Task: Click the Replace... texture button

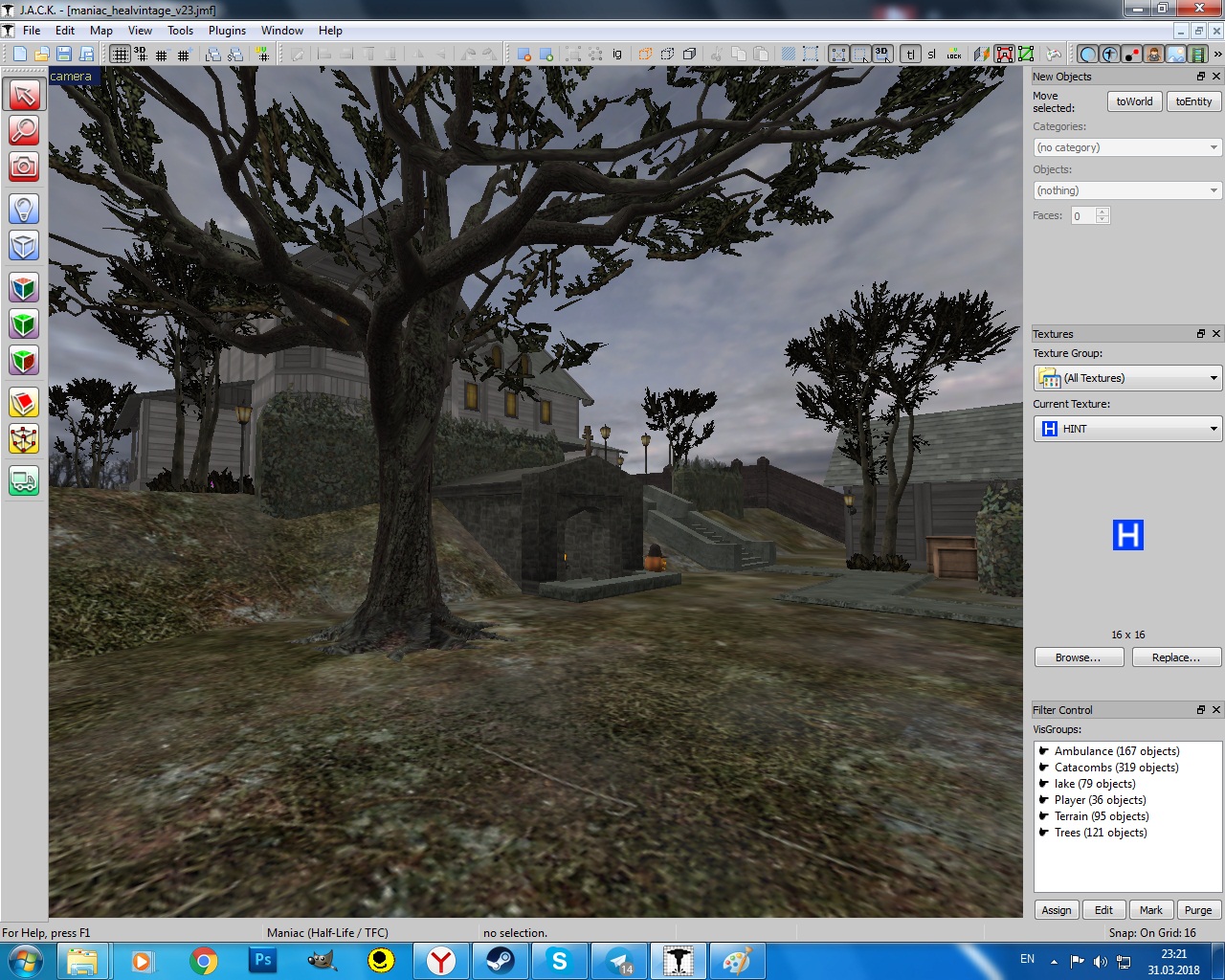Action: (1176, 657)
